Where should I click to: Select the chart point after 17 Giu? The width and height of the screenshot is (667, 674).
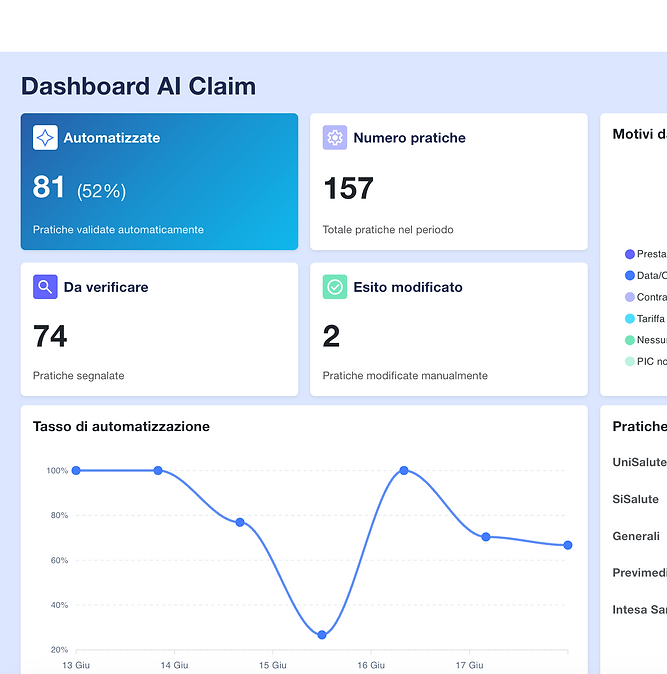(486, 536)
